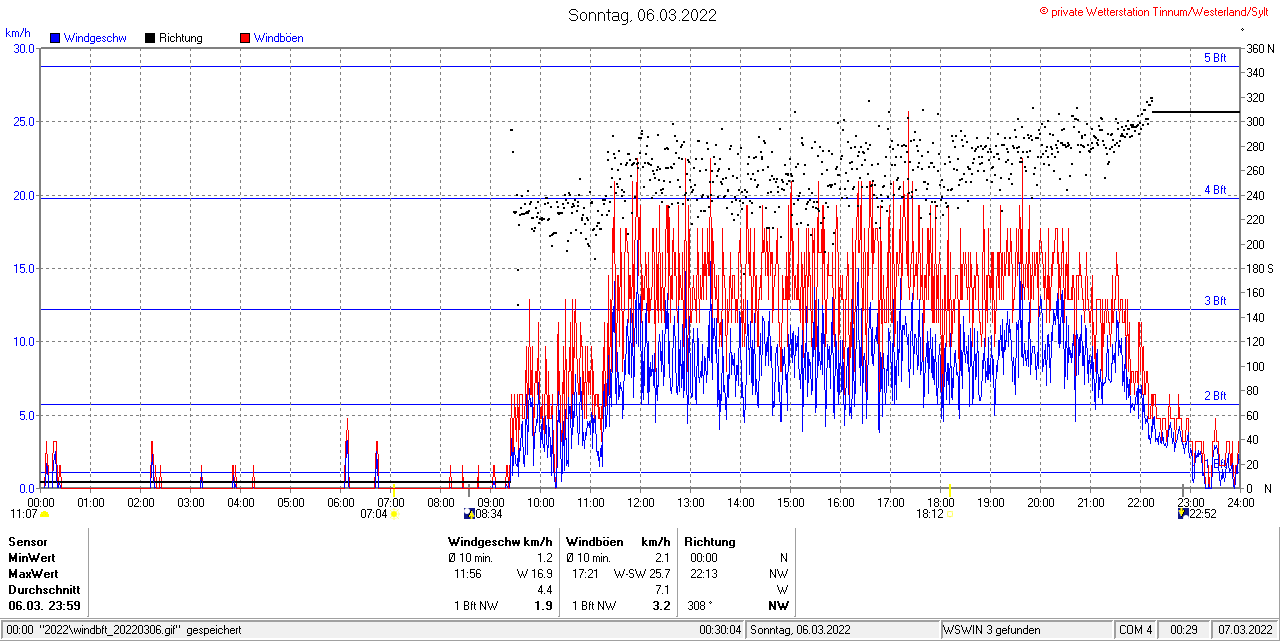
Task: Click the MaxWert row label
Action: 33,574
